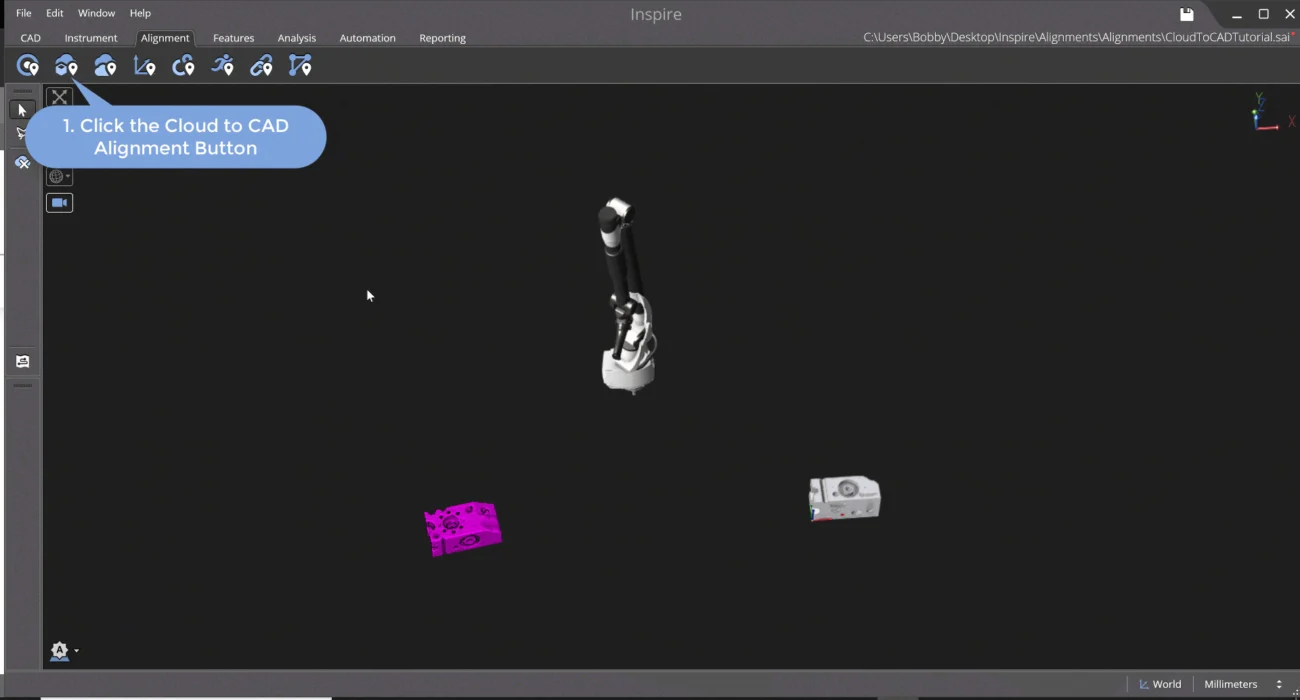1300x700 pixels.
Task: Select the measuring arm model in viewport
Action: click(627, 295)
